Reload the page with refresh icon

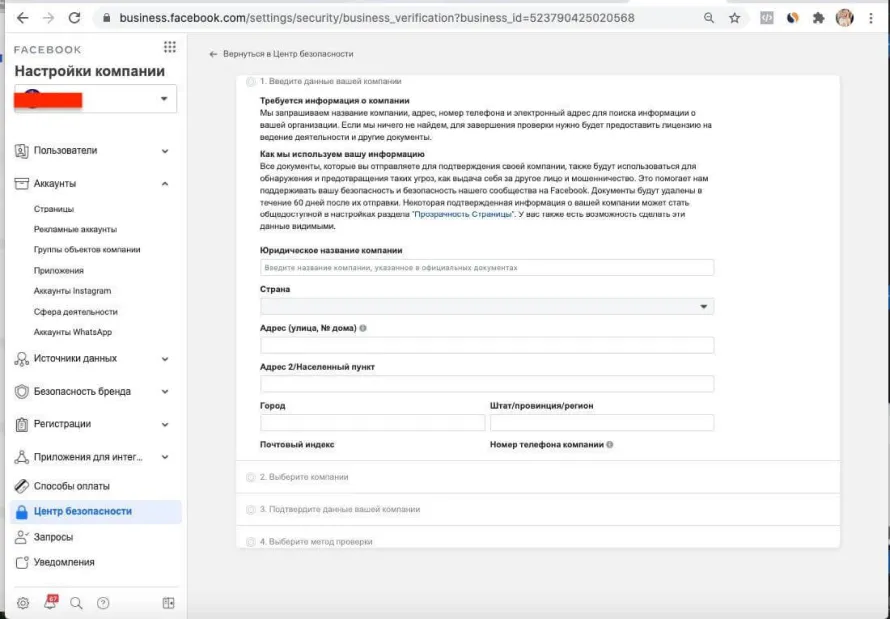(74, 18)
